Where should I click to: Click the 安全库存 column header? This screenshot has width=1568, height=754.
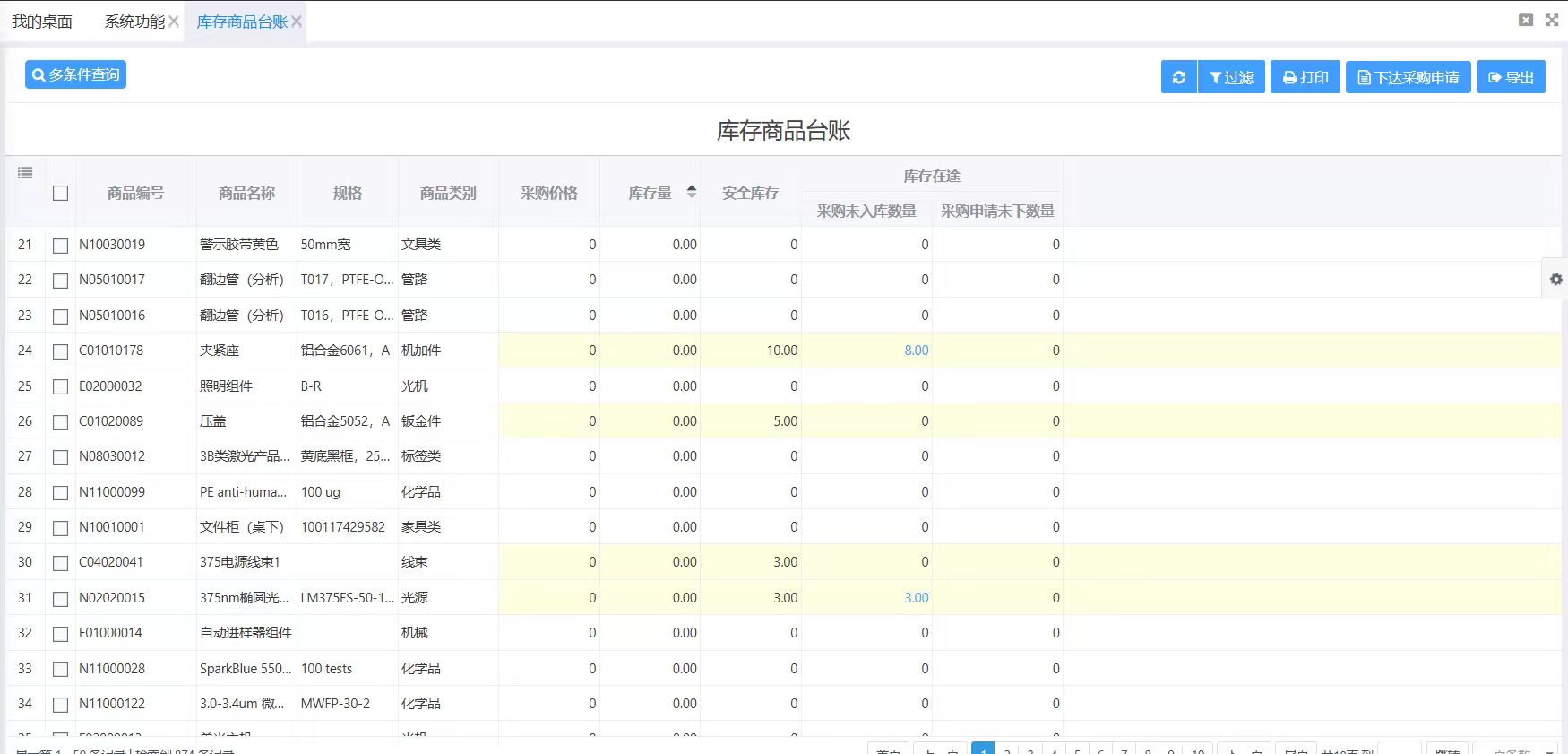751,193
